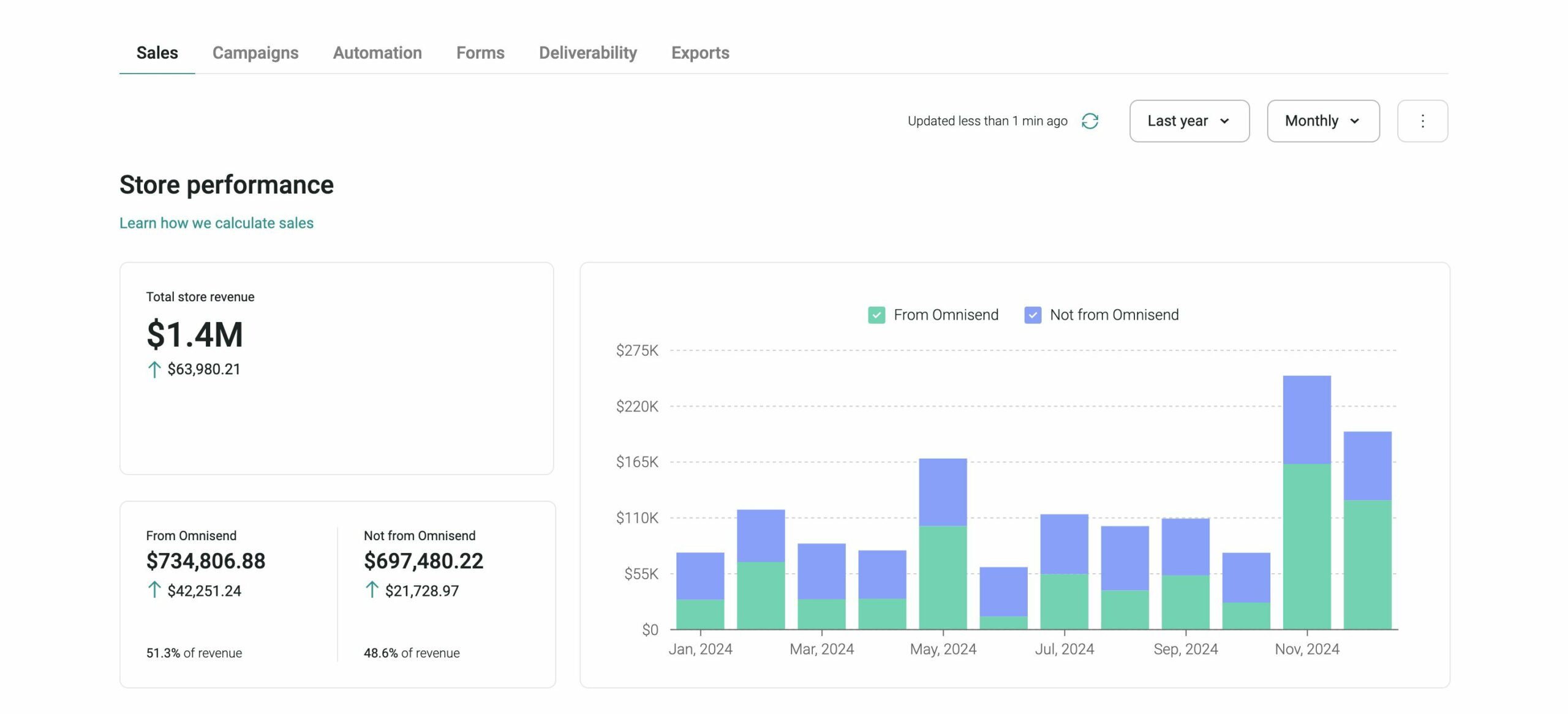Open the Monthly interval dropdown
Image resolution: width=1568 pixels, height=714 pixels.
pyautogui.click(x=1323, y=121)
